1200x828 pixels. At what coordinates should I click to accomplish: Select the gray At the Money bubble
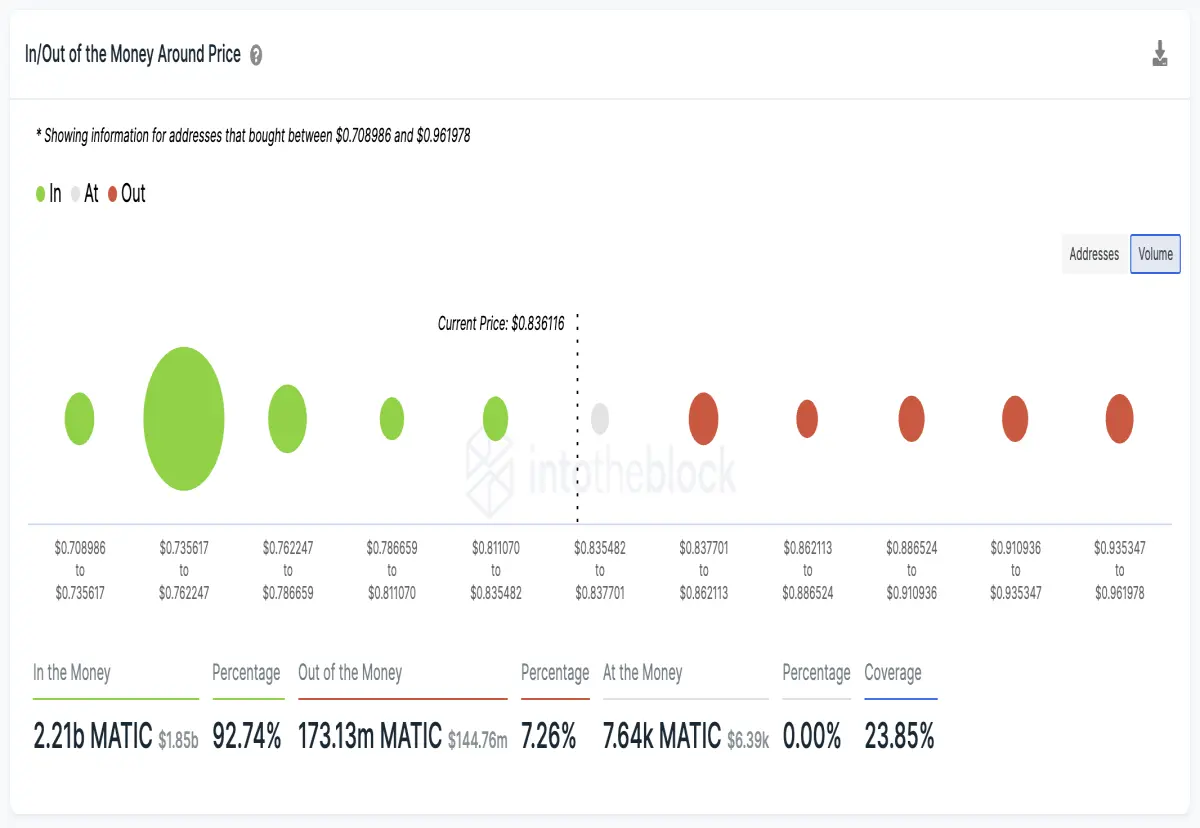click(x=600, y=418)
